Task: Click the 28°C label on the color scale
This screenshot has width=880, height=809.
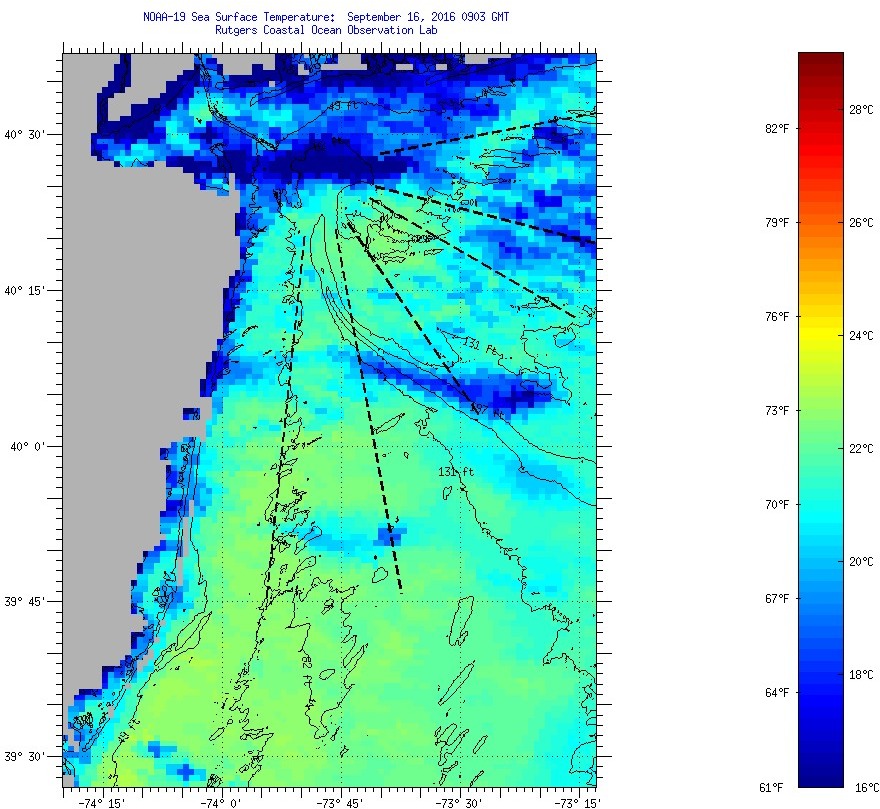Action: coord(861,110)
